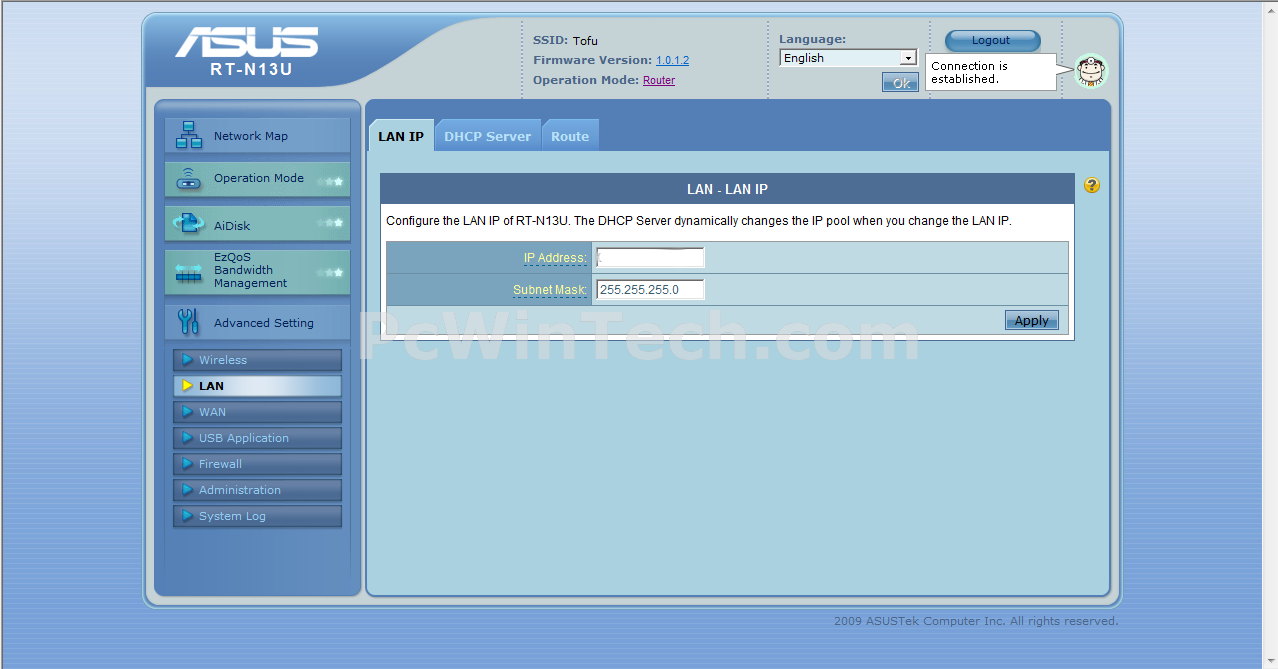Click the arrow beside Firewall
The width and height of the screenshot is (1278, 669).
point(187,464)
